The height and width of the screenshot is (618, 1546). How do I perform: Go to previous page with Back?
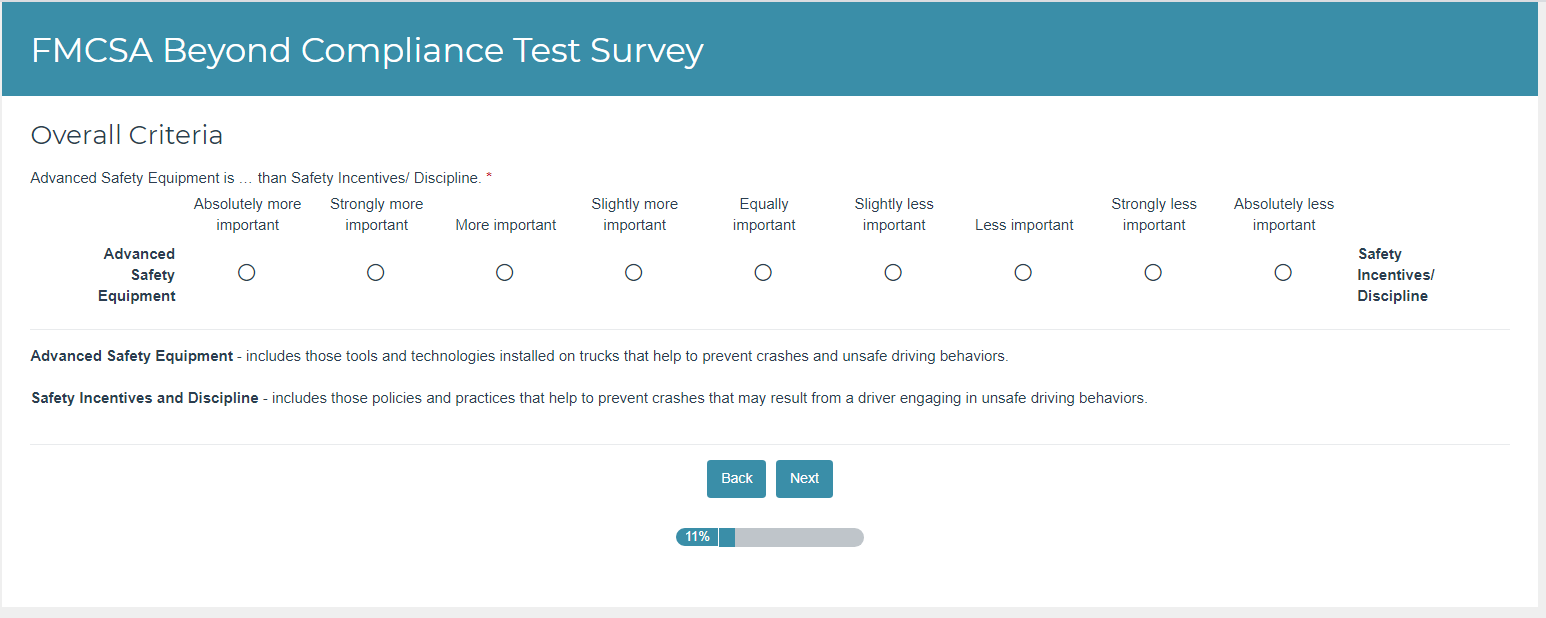(736, 479)
